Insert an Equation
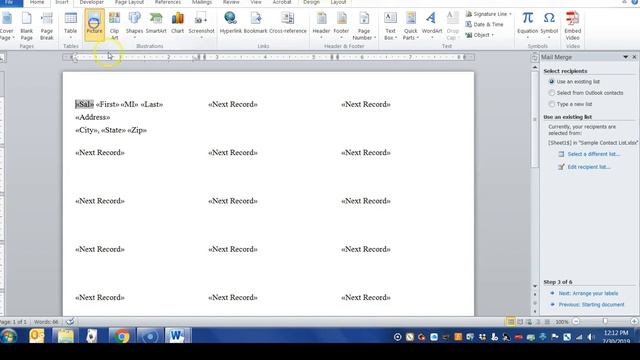 [x=527, y=25]
